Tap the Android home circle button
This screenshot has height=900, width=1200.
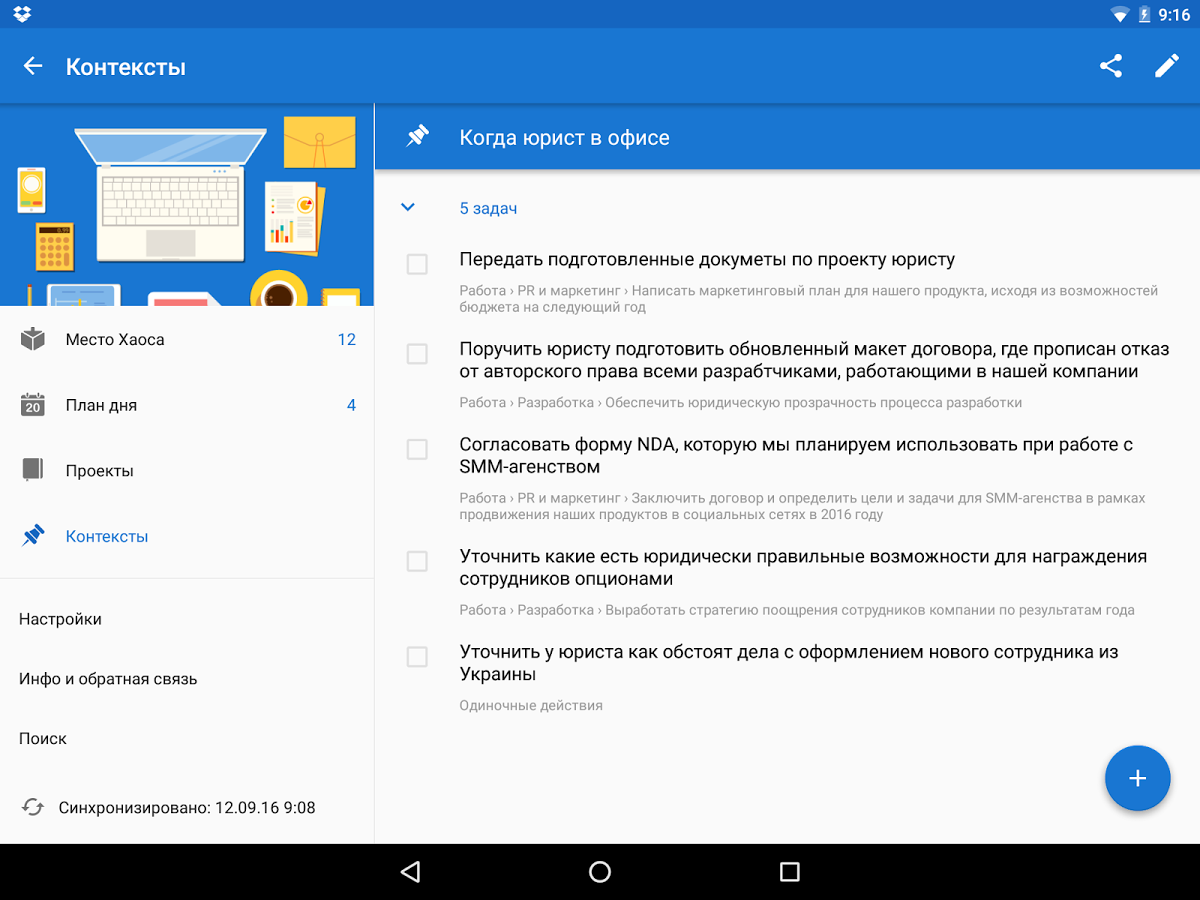[600, 872]
